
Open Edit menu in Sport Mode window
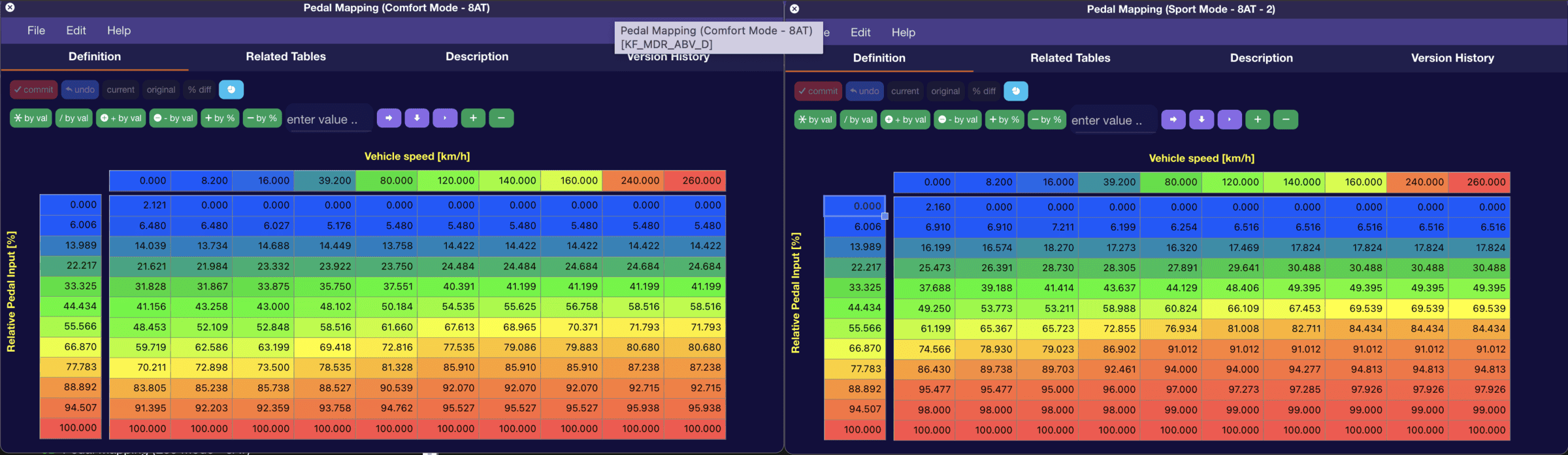click(860, 32)
